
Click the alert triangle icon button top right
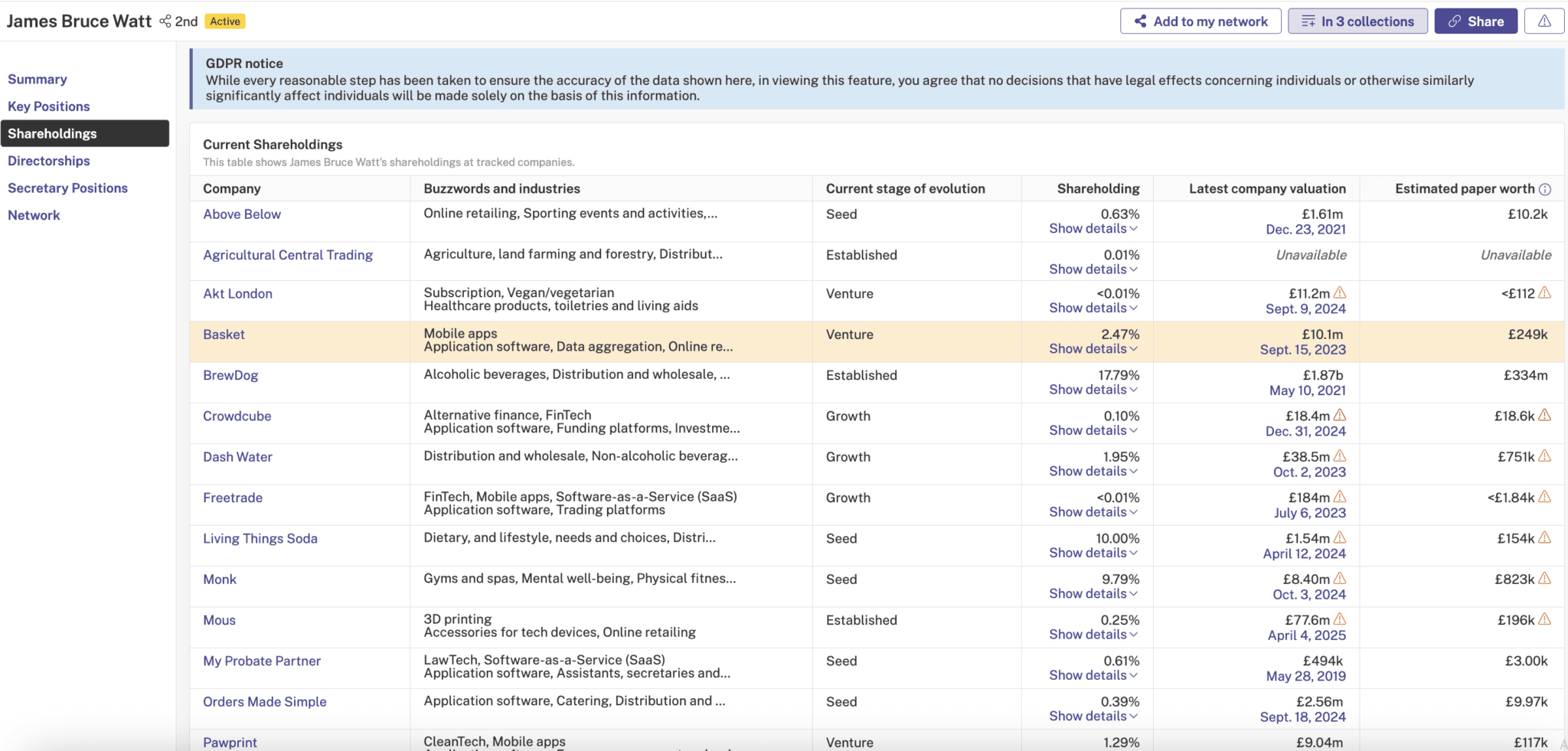pos(1544,21)
